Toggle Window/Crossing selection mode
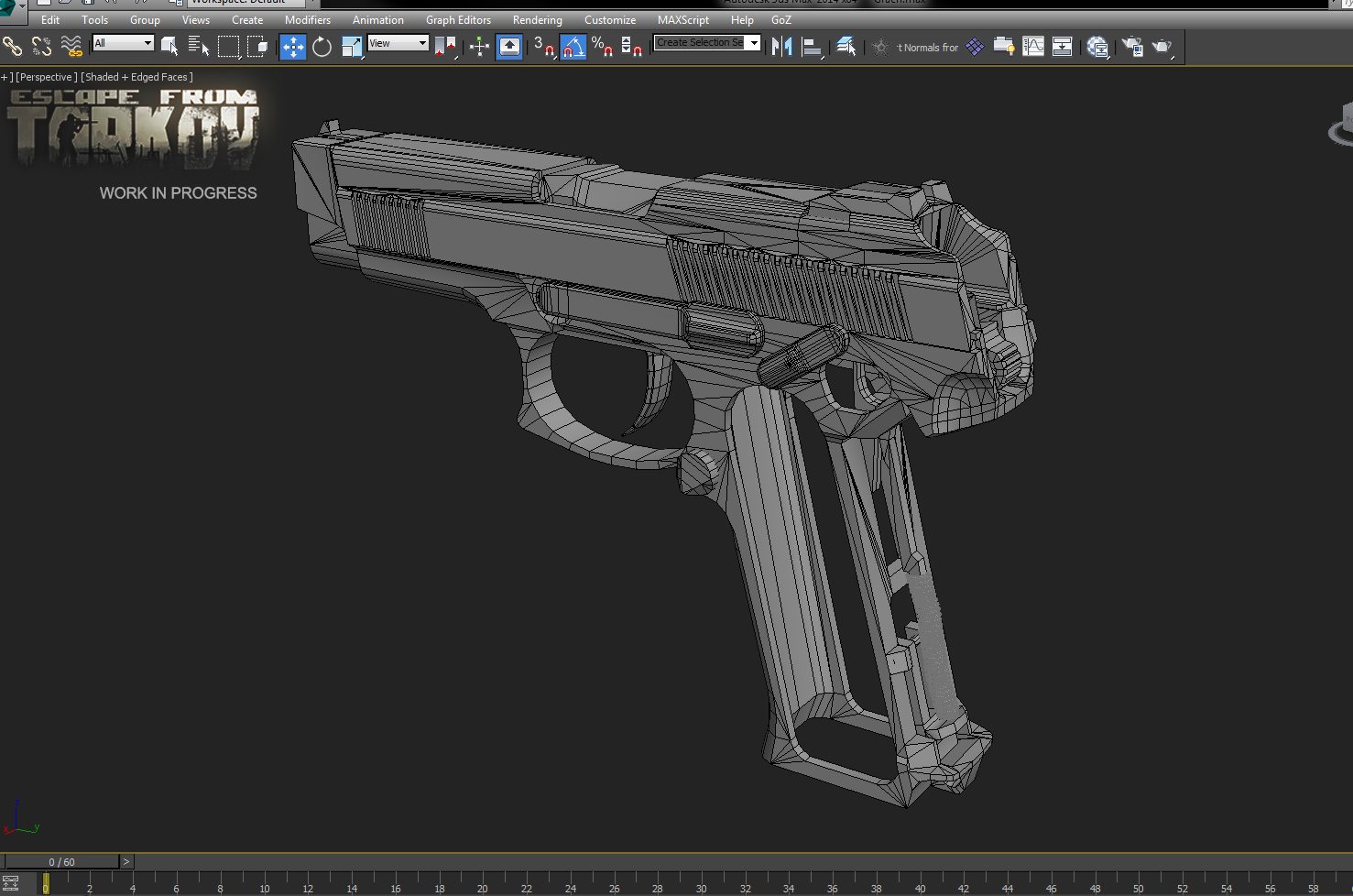 (x=258, y=47)
